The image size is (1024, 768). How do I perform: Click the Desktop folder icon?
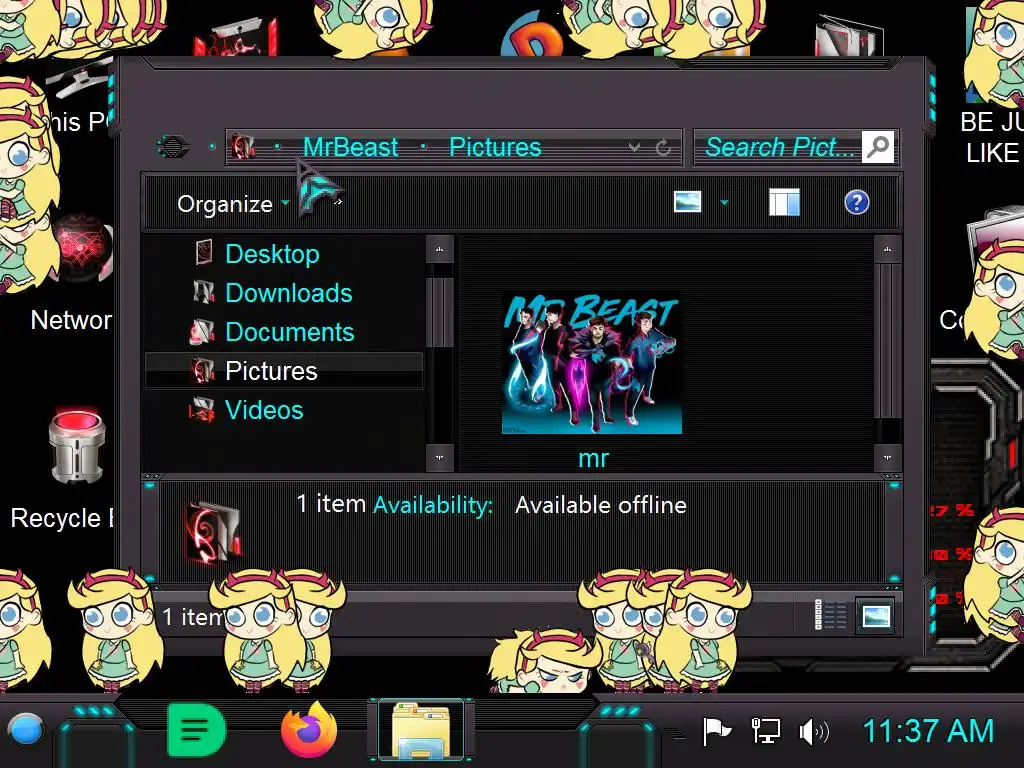[x=204, y=253]
